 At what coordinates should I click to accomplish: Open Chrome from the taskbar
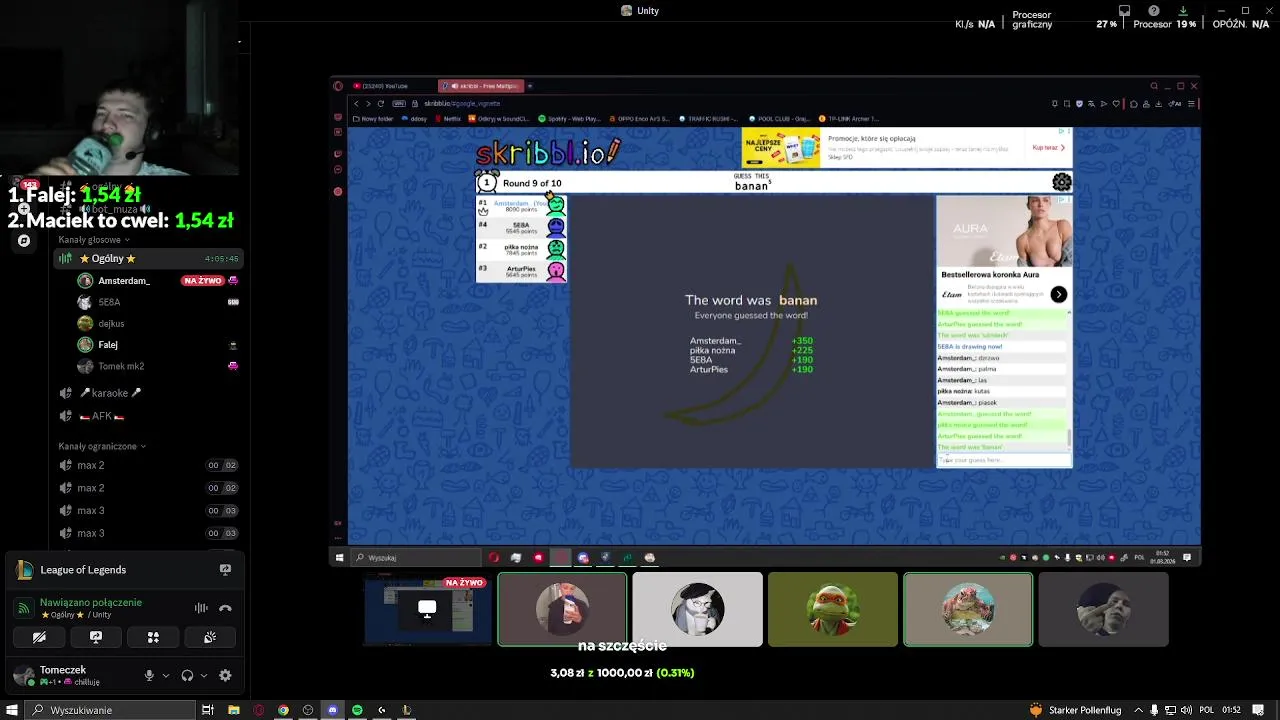point(284,710)
